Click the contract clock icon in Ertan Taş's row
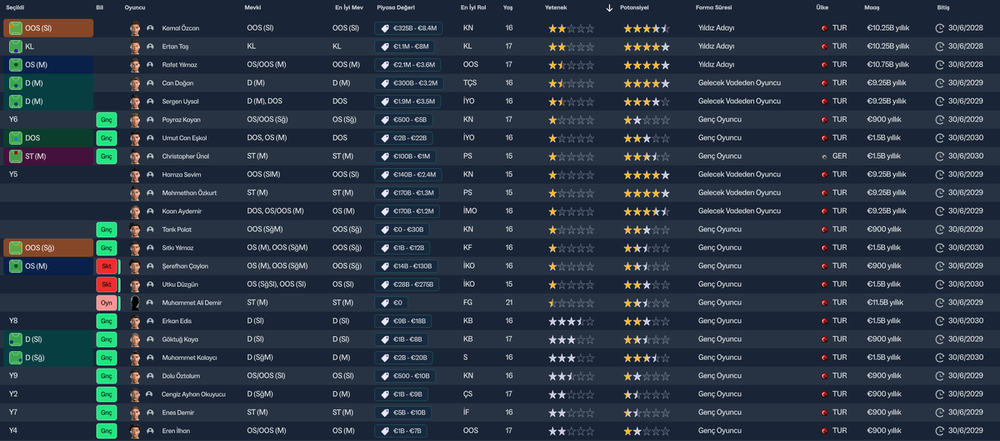 tap(939, 47)
